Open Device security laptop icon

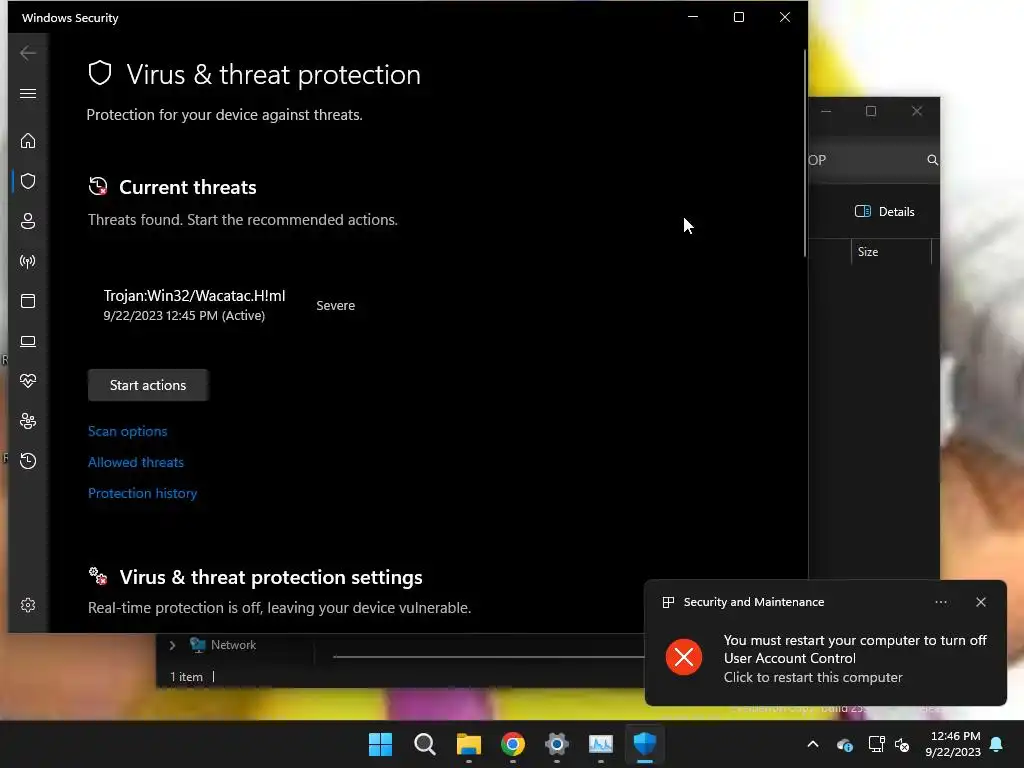tap(27, 342)
